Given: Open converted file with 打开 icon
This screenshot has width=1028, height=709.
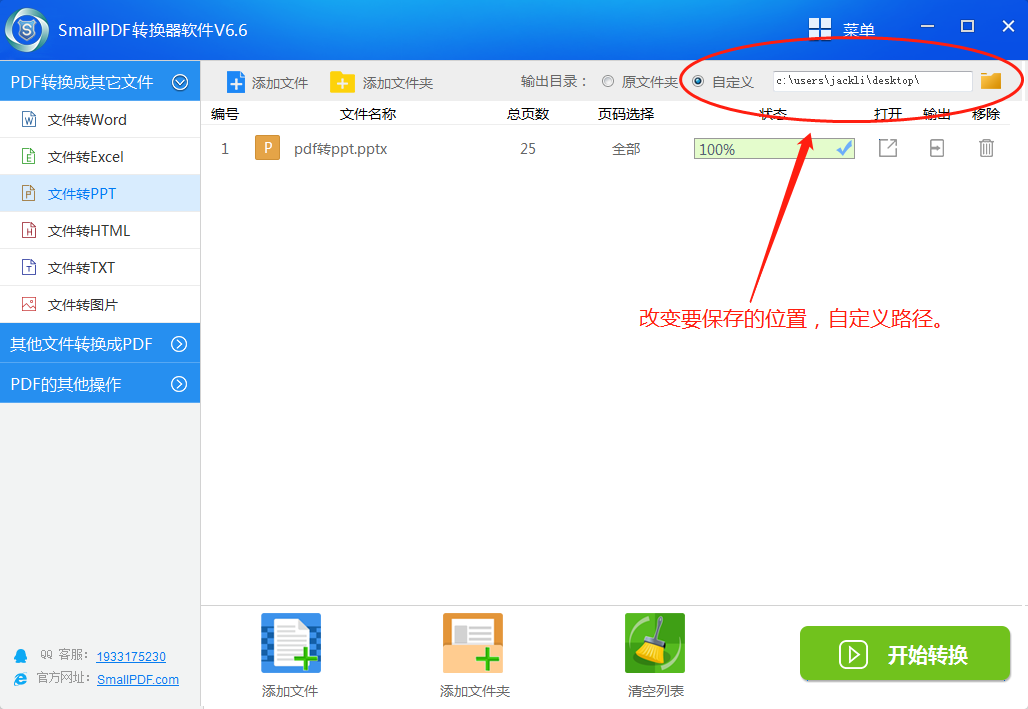Looking at the screenshot, I should click(x=888, y=148).
